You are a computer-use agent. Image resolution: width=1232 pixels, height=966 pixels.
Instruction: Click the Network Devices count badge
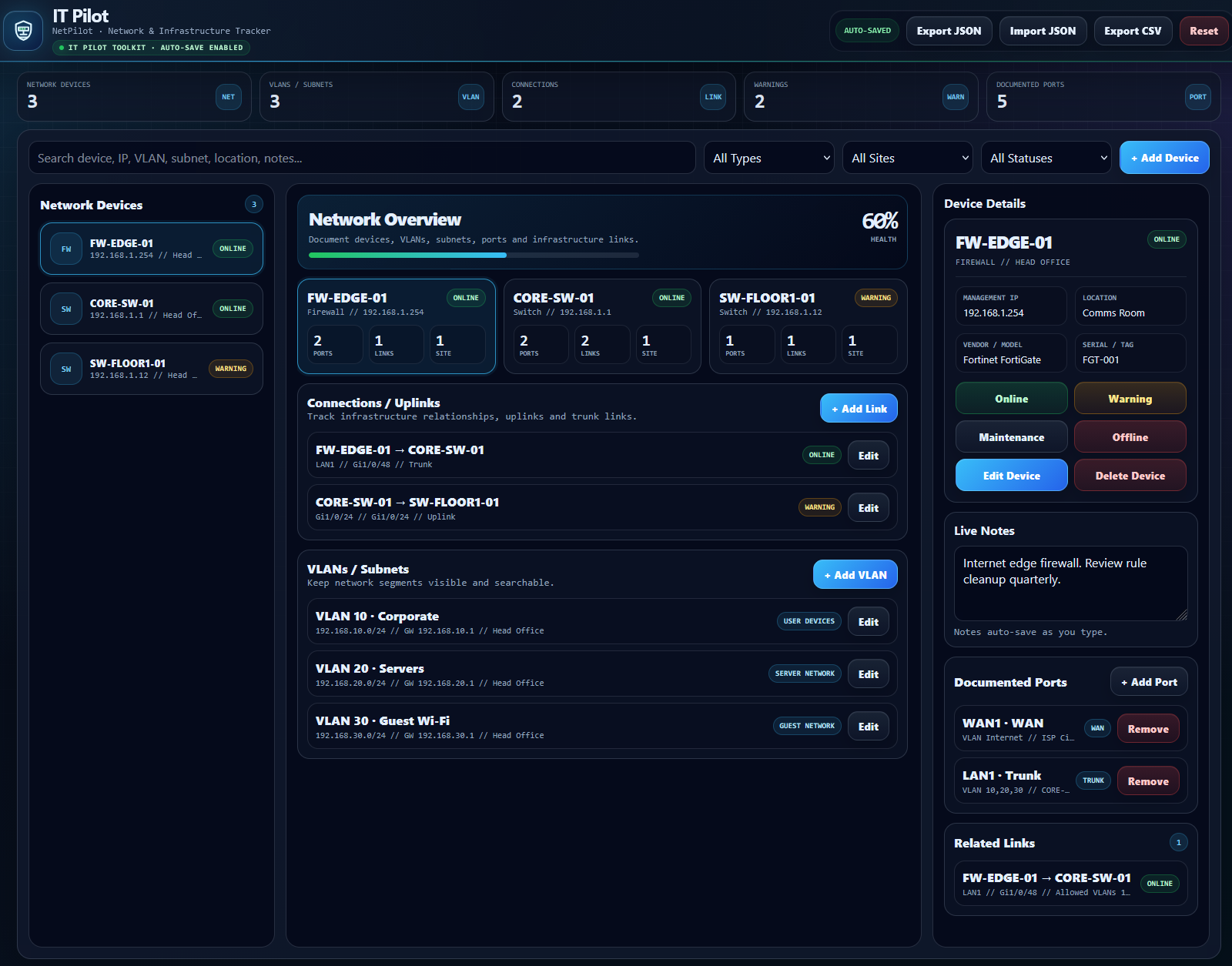tap(254, 204)
